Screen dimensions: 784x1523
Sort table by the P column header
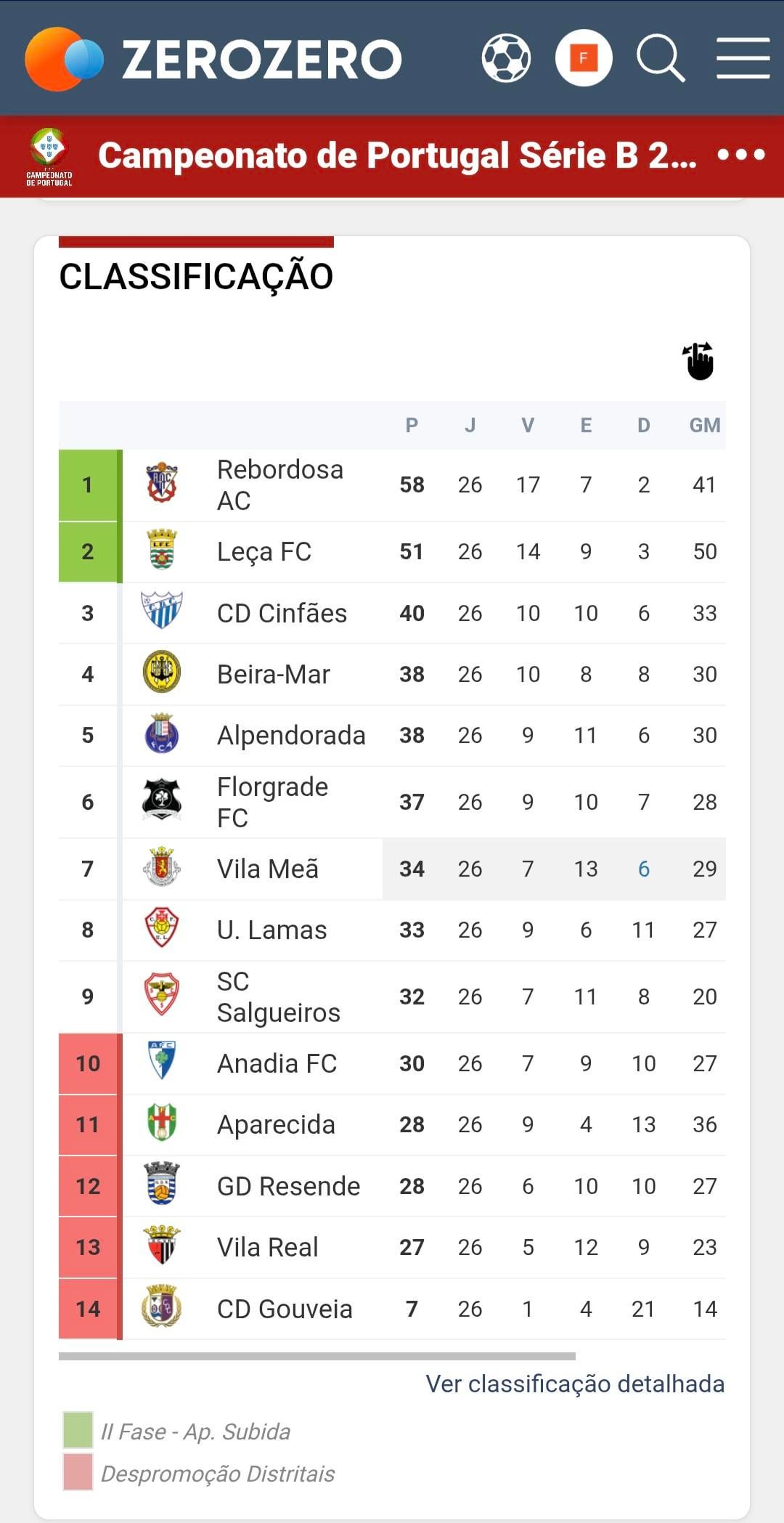point(412,426)
